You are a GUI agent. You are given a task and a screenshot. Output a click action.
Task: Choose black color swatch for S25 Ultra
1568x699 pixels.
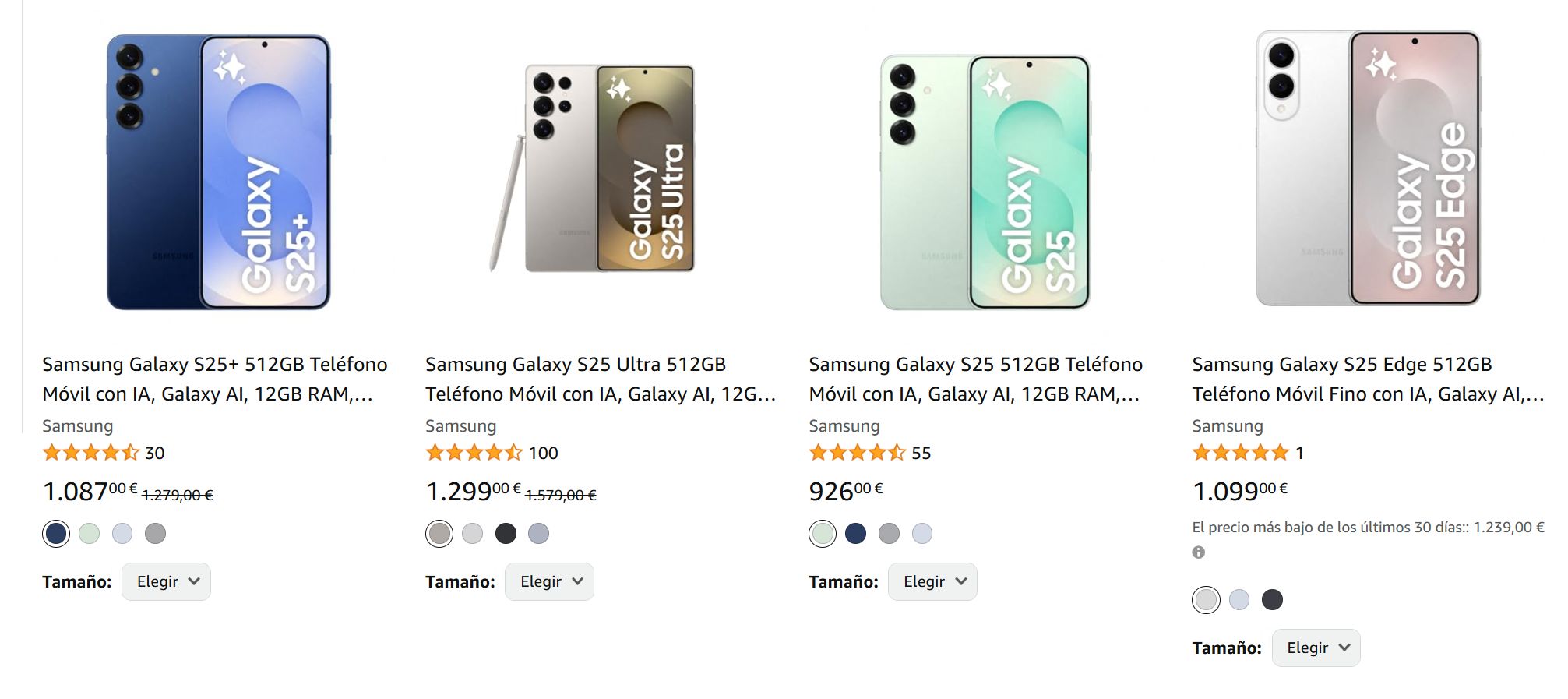pos(506,534)
